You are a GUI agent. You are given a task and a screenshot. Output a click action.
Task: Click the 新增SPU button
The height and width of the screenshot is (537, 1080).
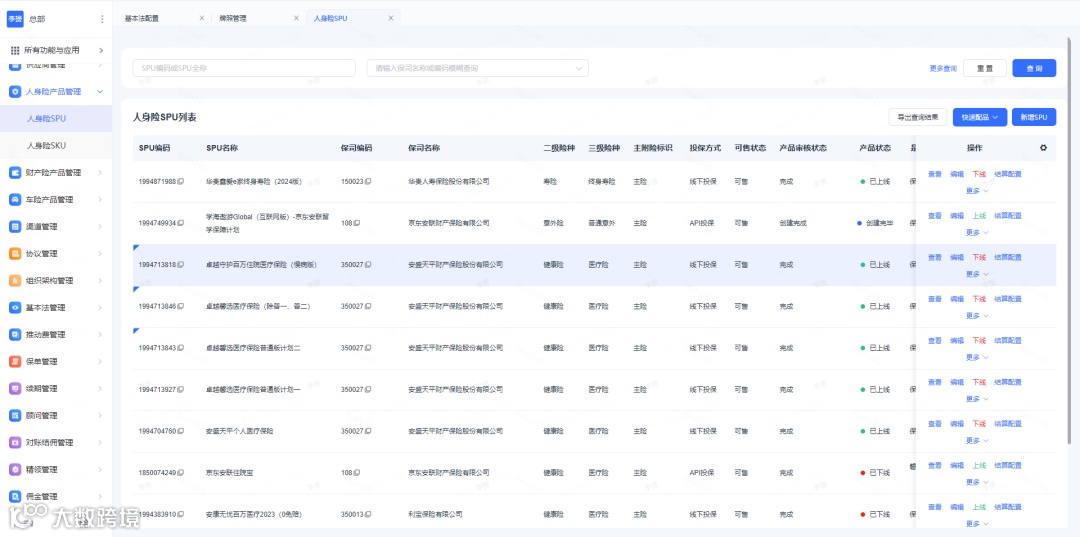tap(1034, 117)
